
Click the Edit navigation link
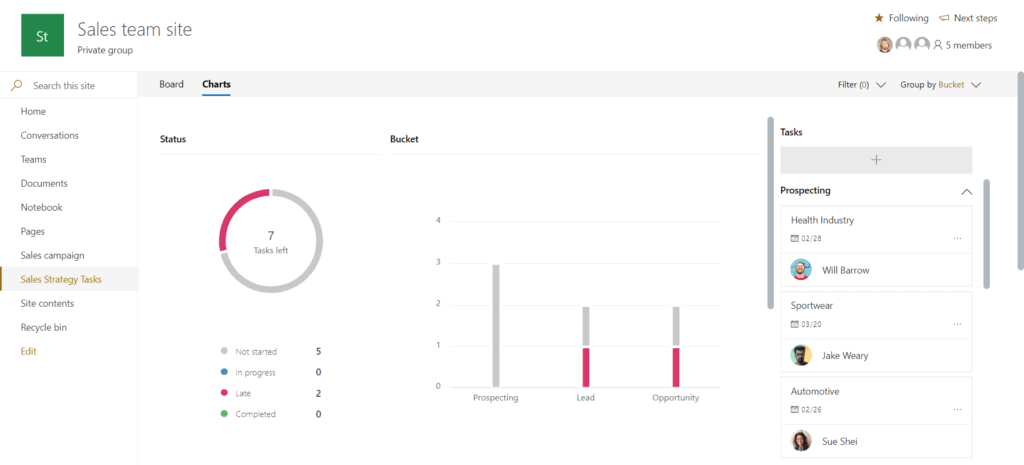coord(29,352)
